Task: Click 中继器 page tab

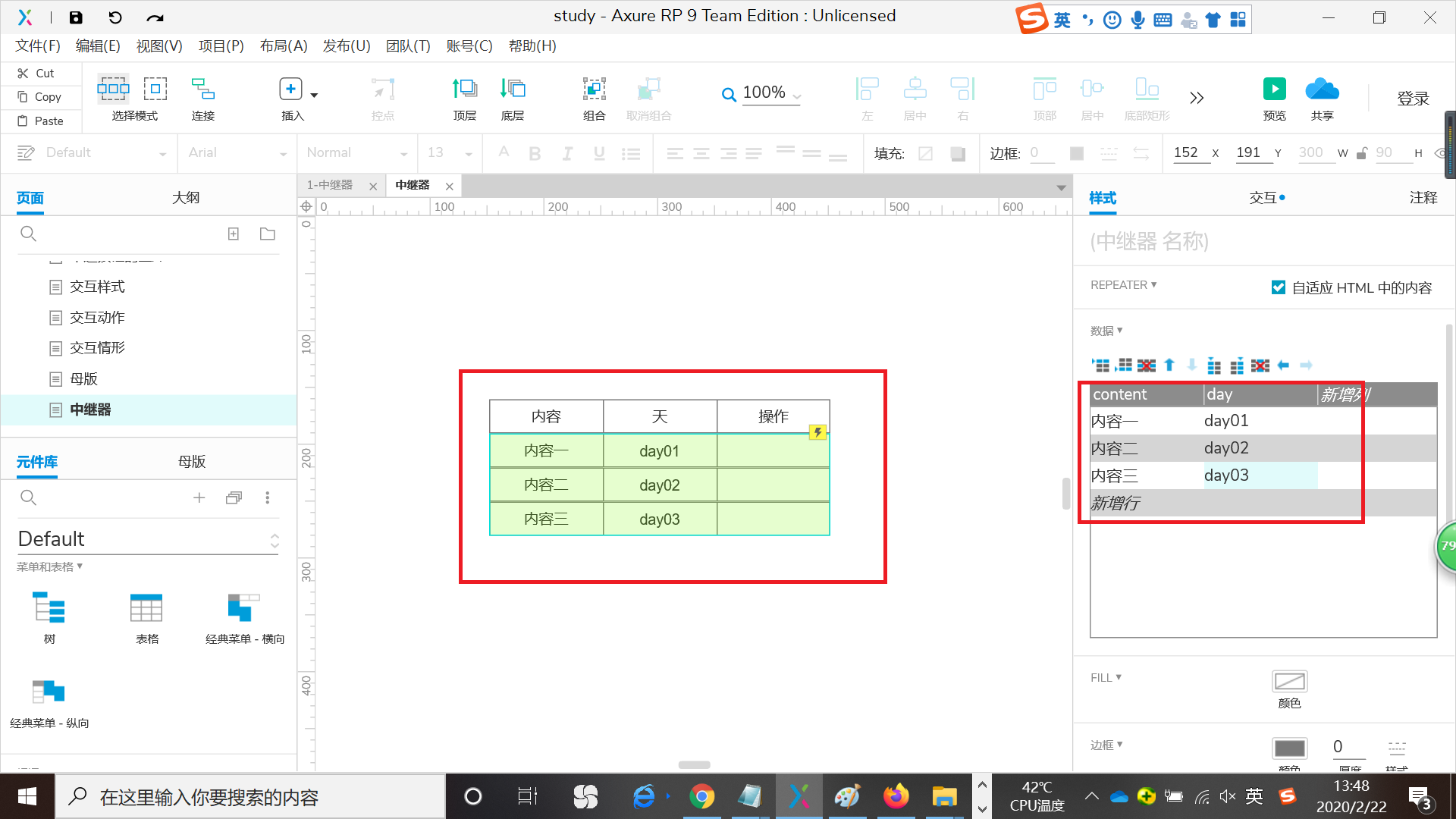Action: (411, 185)
